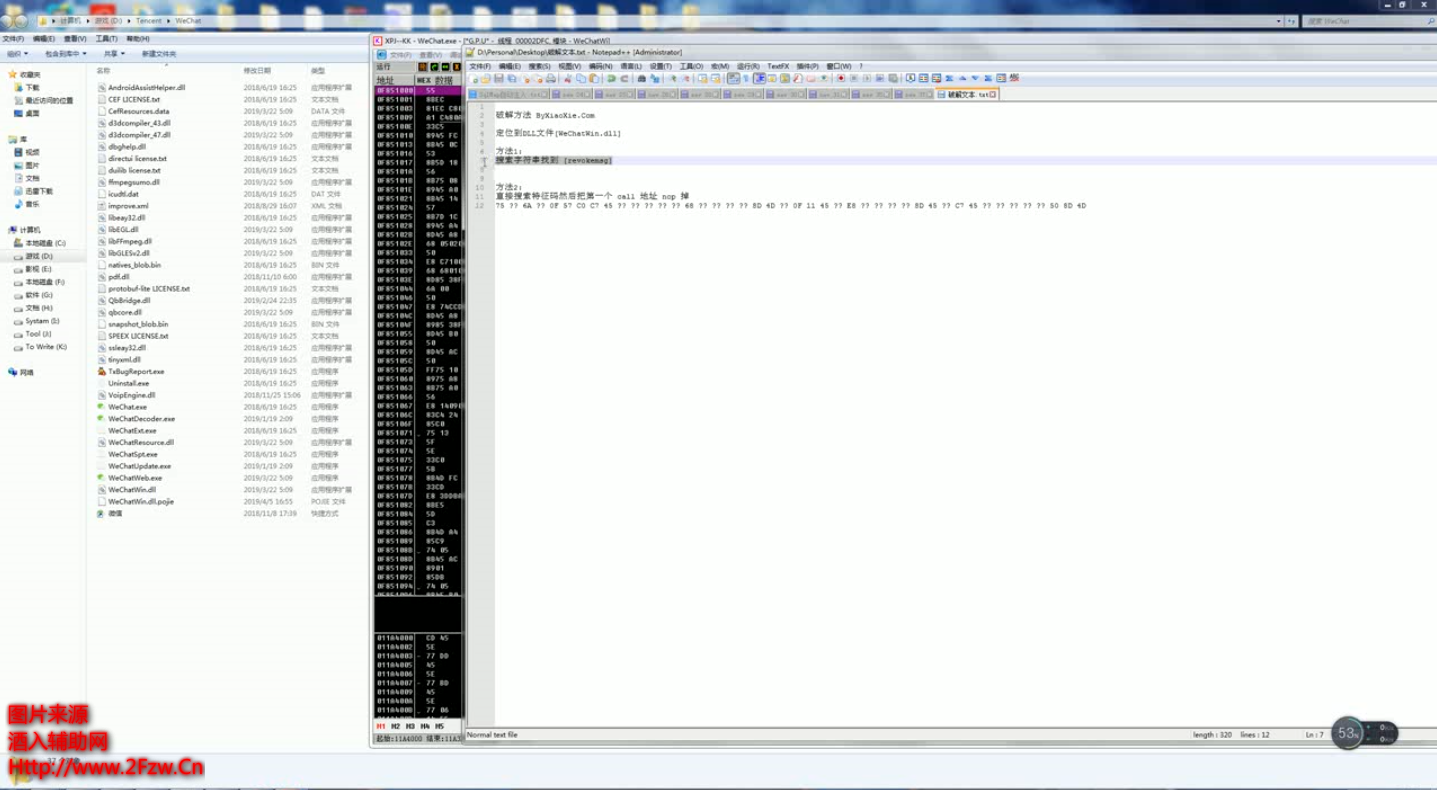
Task: Click the 新建文件夹 button in Explorer
Action: (x=159, y=54)
